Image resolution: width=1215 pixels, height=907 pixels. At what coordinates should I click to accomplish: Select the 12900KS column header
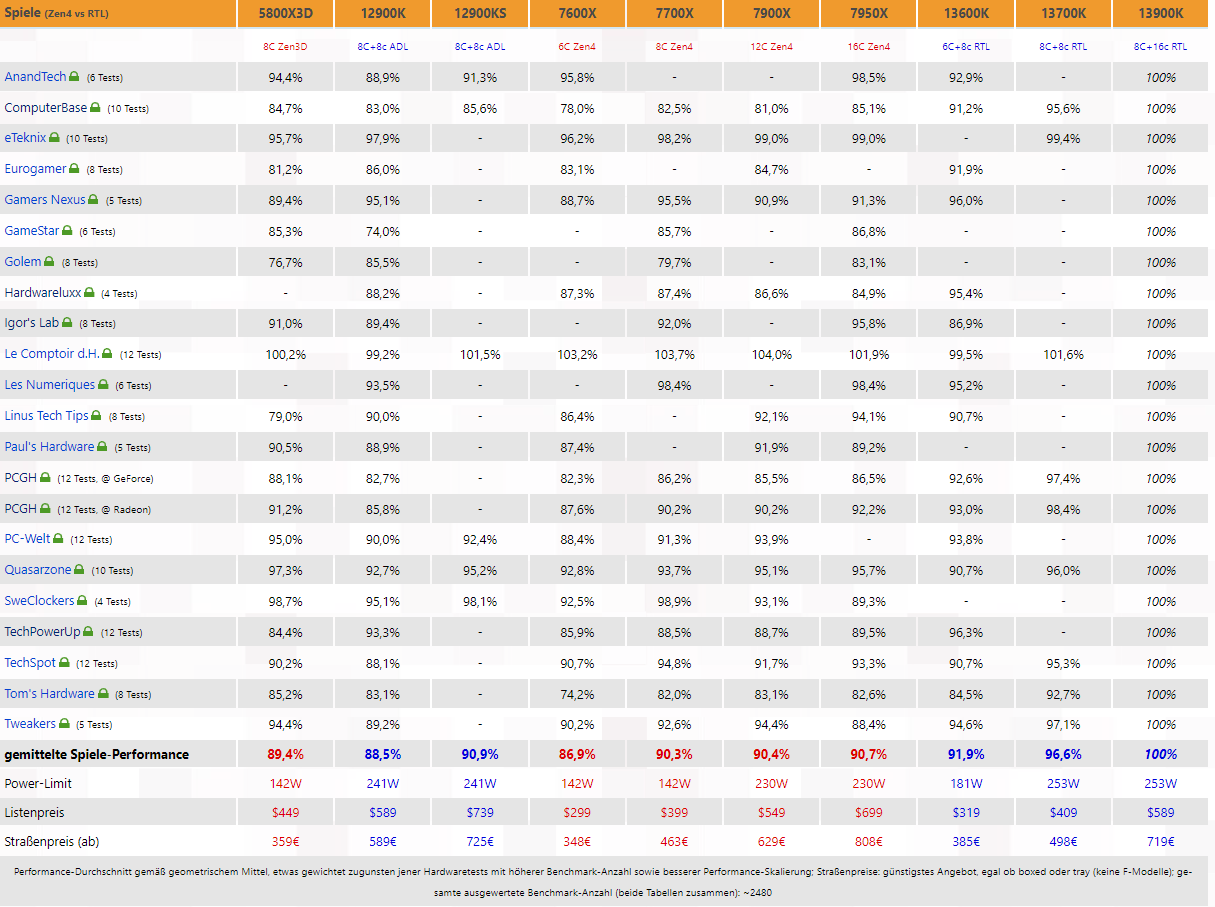click(480, 13)
